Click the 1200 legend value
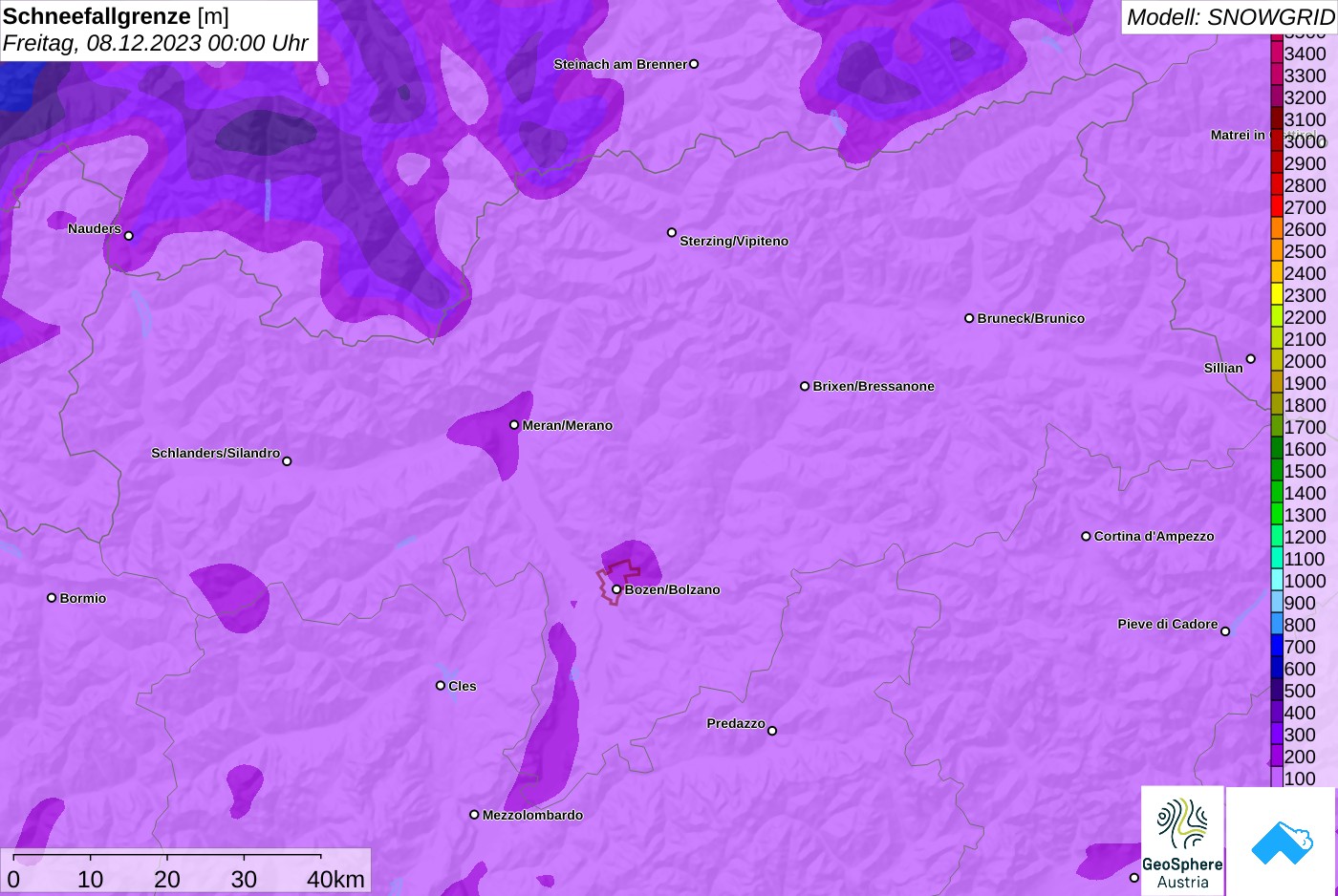 1306,537
